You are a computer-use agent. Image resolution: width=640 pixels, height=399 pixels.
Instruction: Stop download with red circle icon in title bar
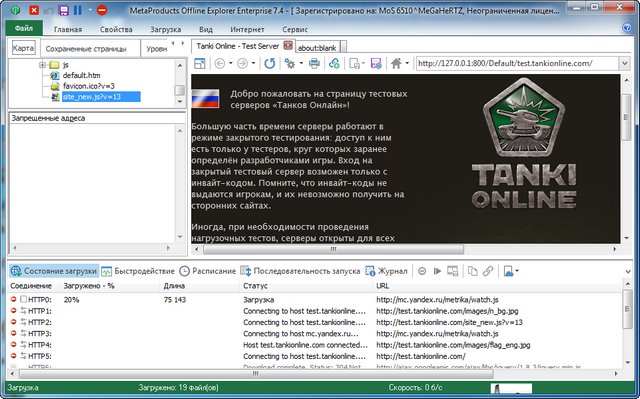point(102,10)
